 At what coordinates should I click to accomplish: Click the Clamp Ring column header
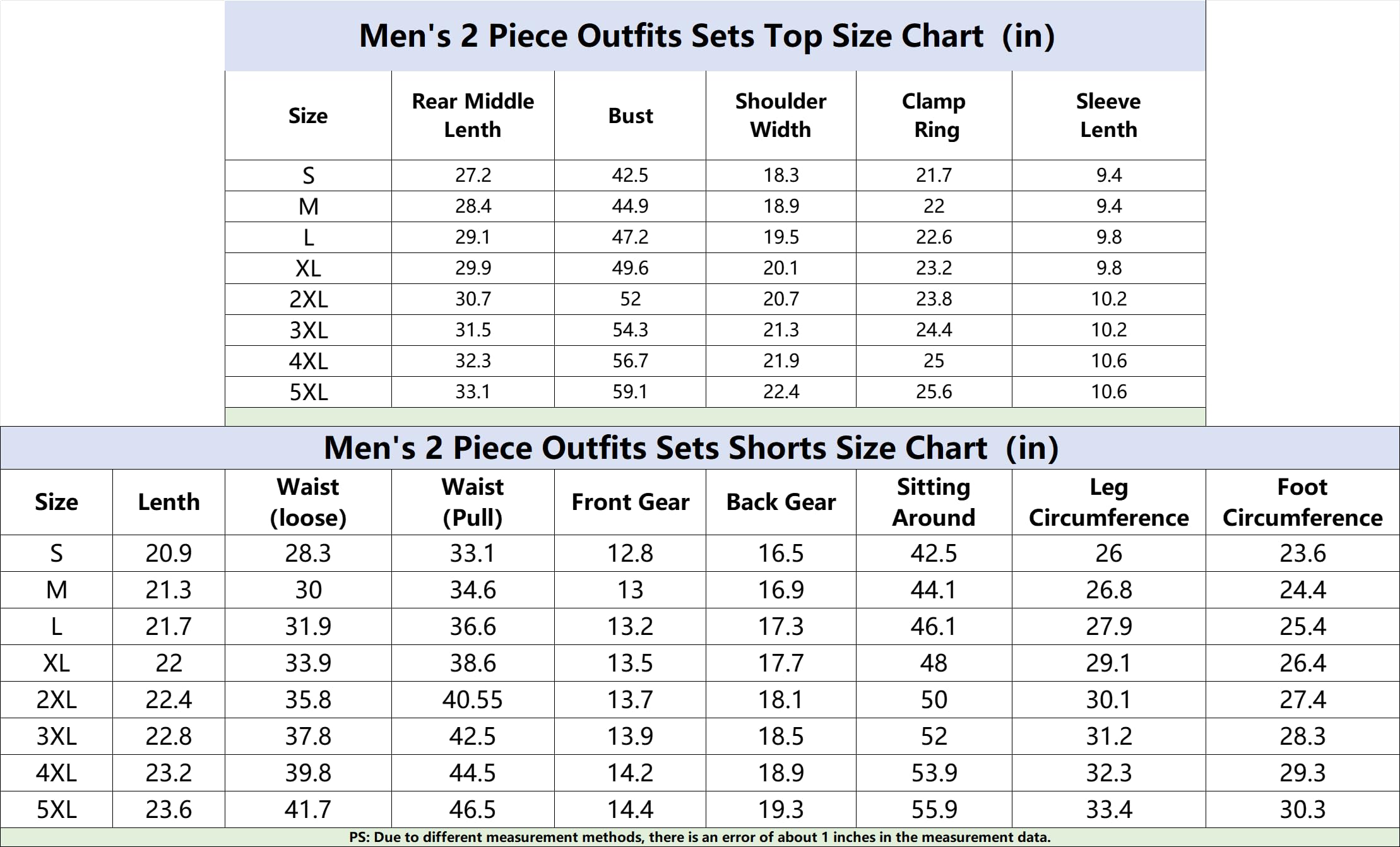pyautogui.click(x=934, y=115)
